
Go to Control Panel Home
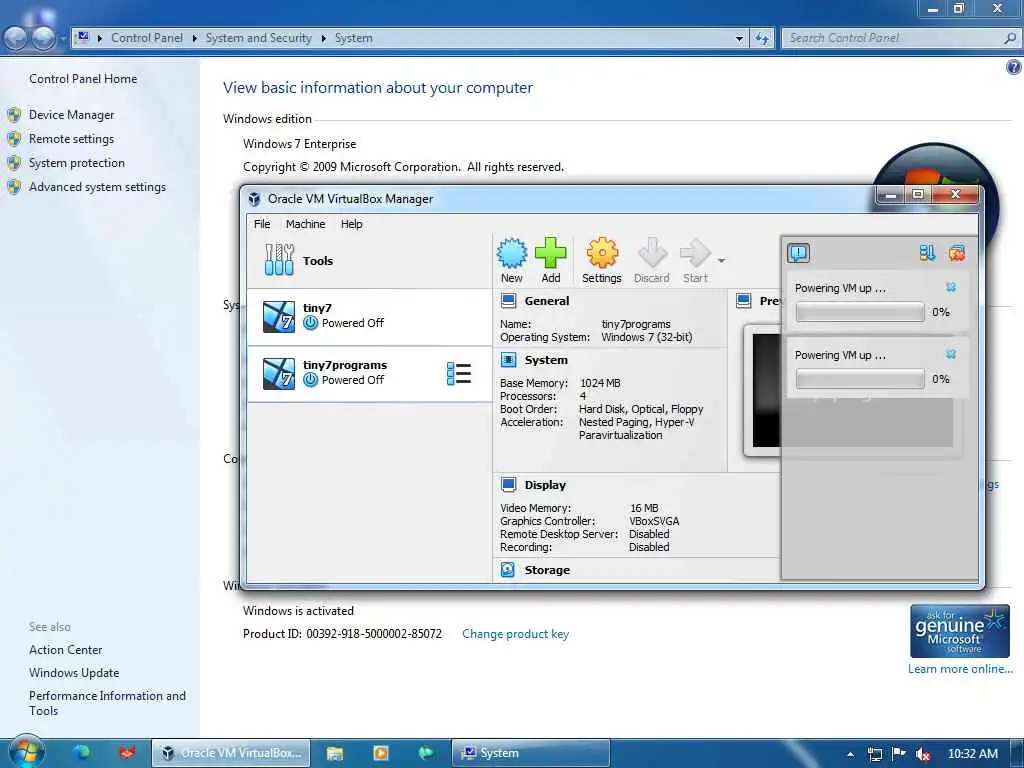click(83, 79)
